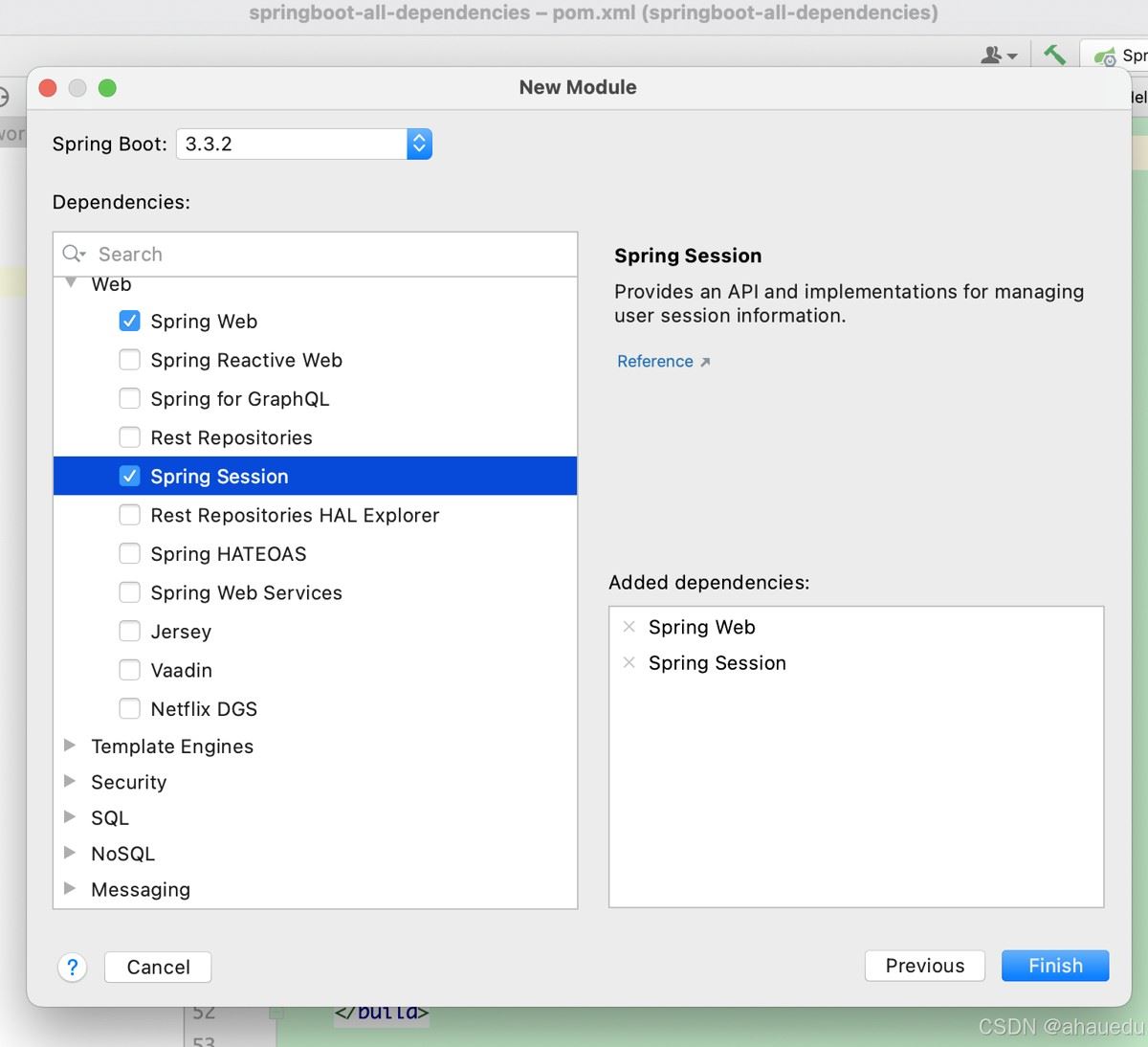Click the Vaadin label
This screenshot has height=1047, width=1148.
(181, 670)
